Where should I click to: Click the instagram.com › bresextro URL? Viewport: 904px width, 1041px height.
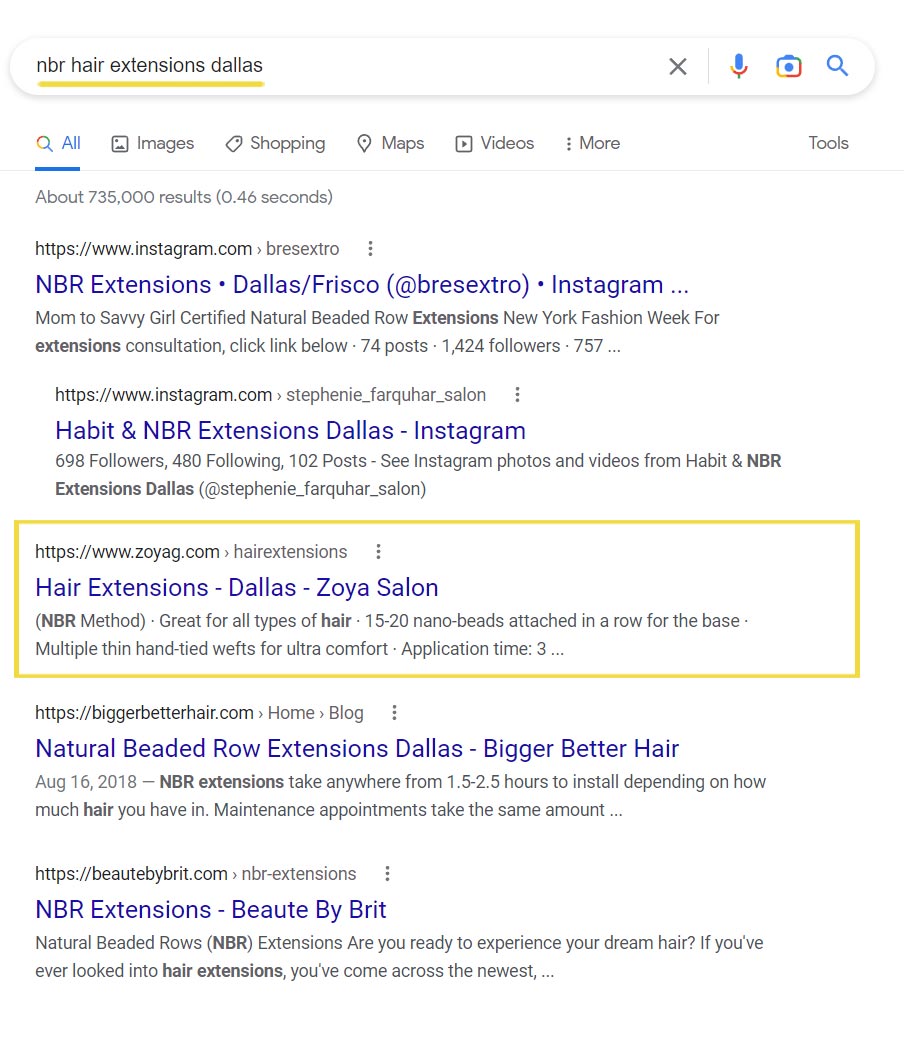[x=187, y=249]
